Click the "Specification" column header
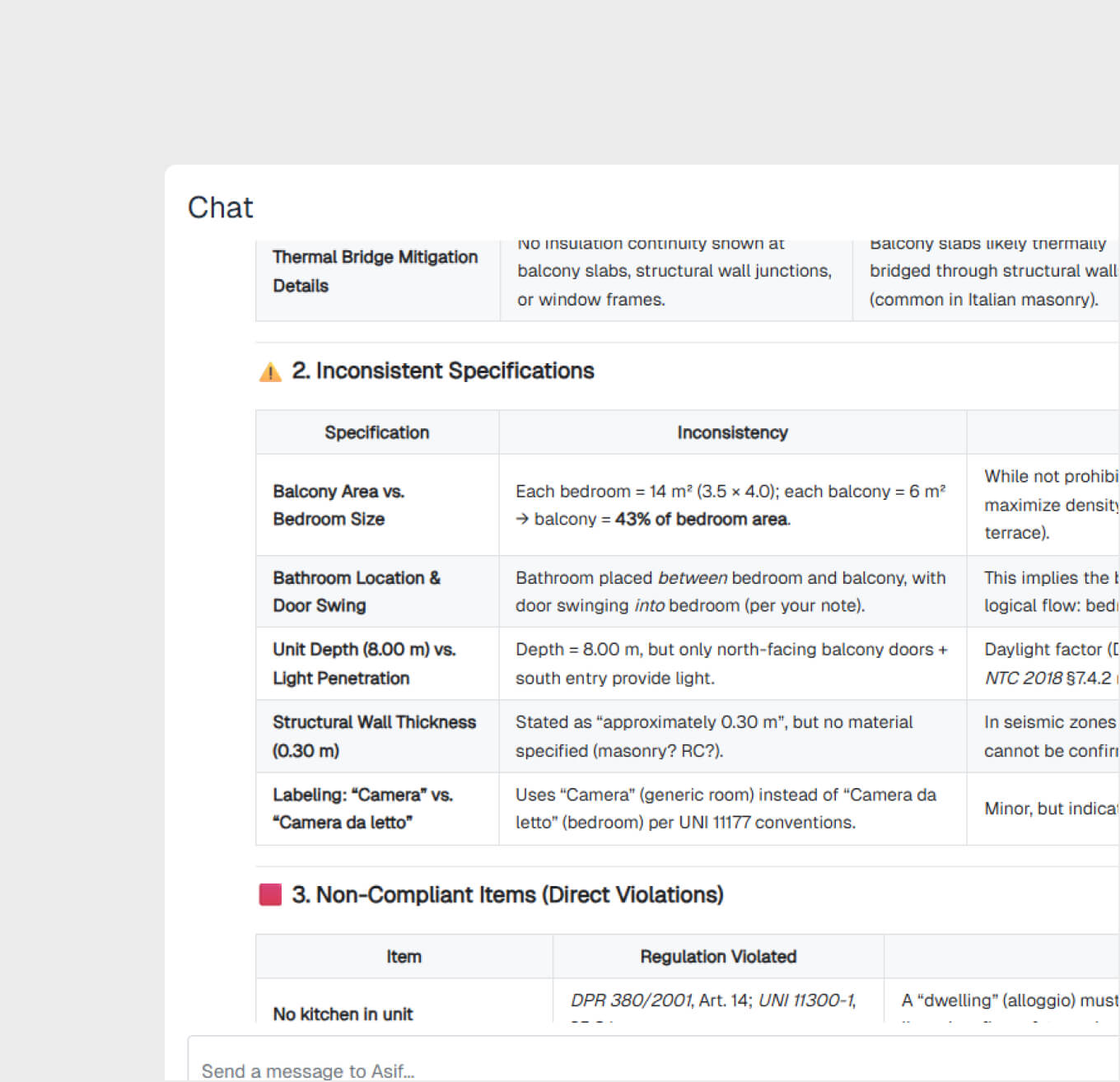This screenshot has height=1082, width=1120. (376, 433)
